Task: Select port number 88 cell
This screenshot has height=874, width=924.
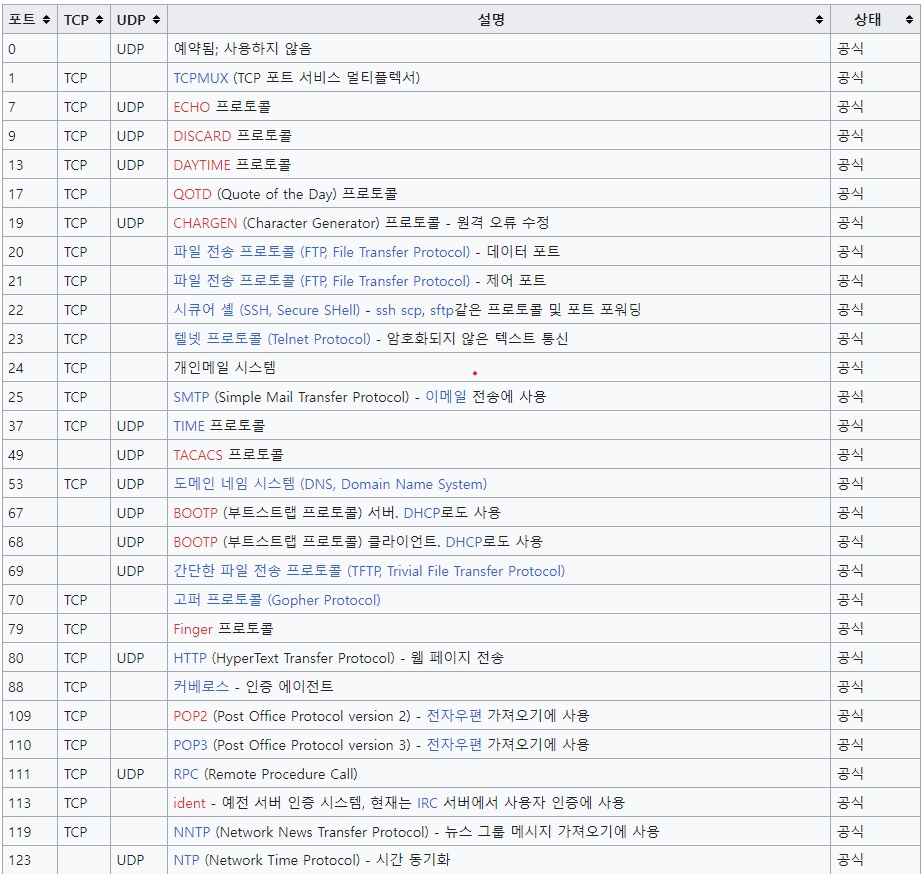Action: click(x=30, y=687)
